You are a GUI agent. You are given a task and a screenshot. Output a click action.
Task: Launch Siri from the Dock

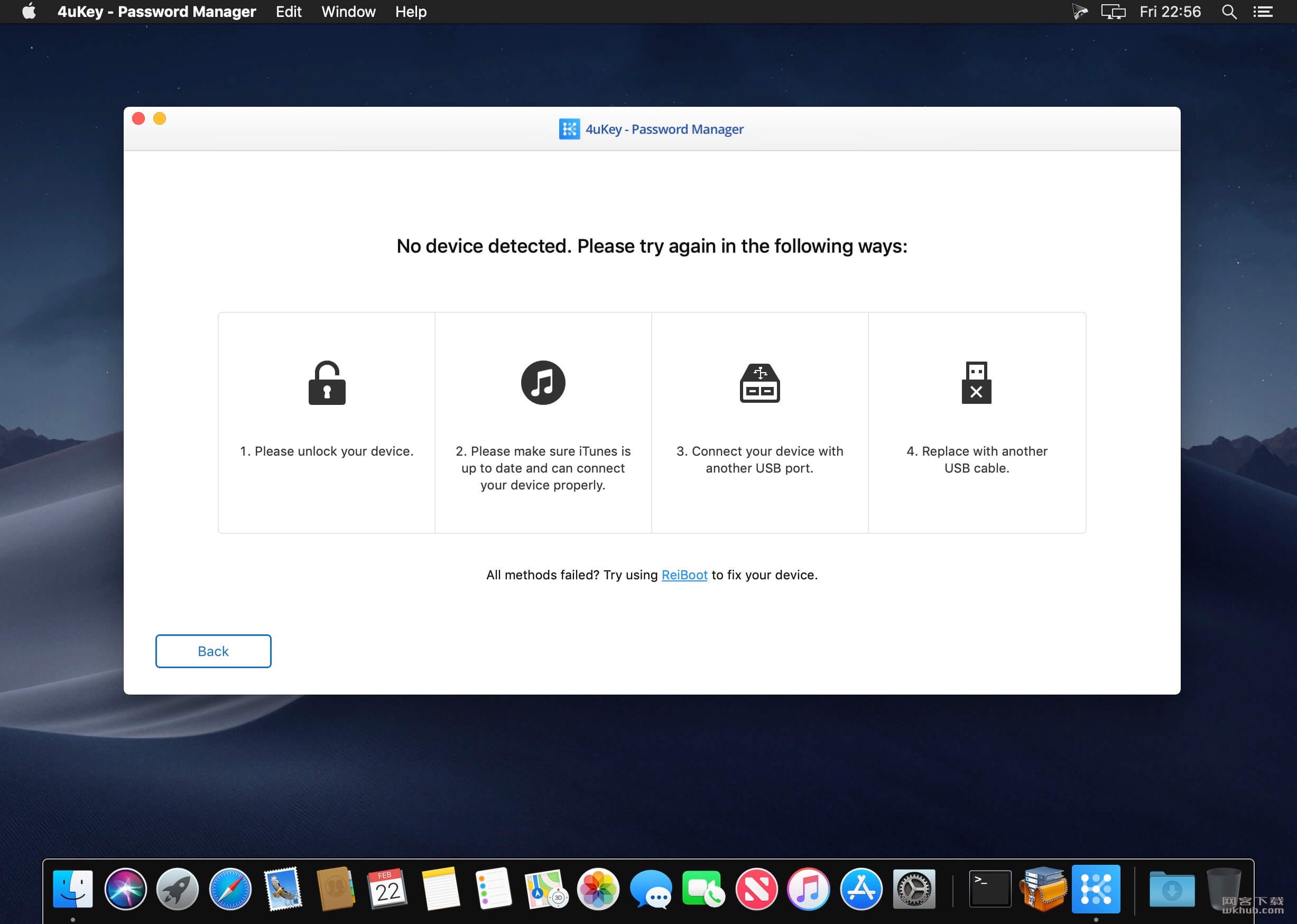coord(125,889)
